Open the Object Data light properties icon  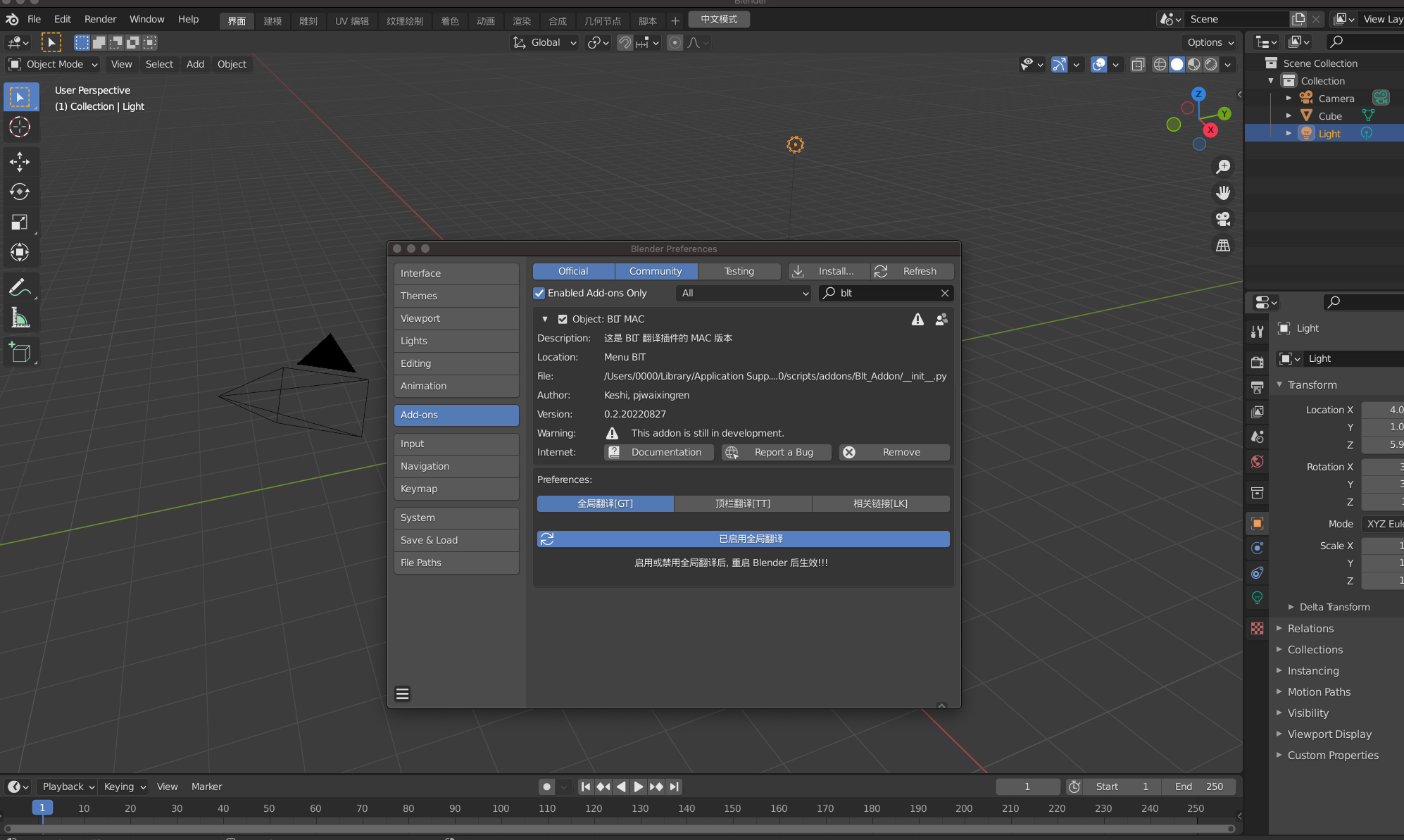[x=1257, y=598]
